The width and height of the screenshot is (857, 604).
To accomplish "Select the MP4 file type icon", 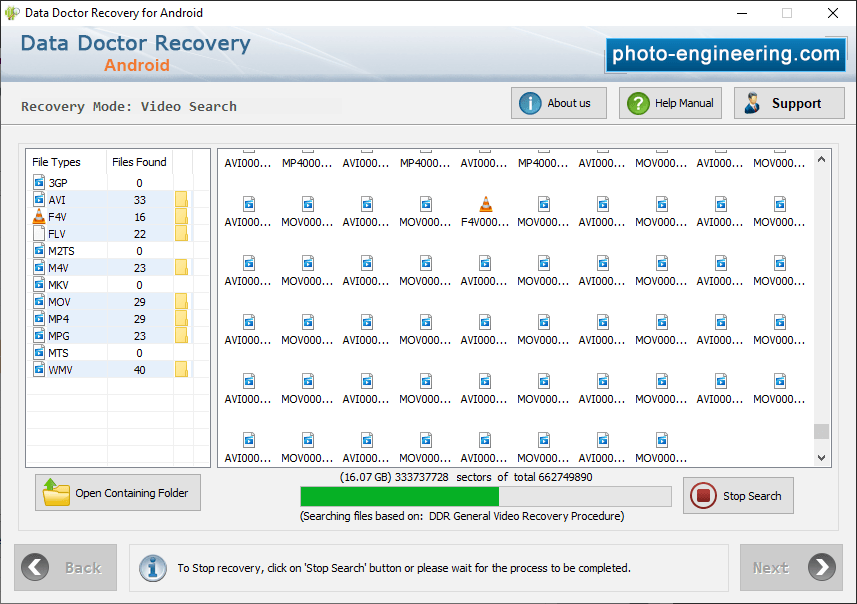I will pyautogui.click(x=39, y=318).
